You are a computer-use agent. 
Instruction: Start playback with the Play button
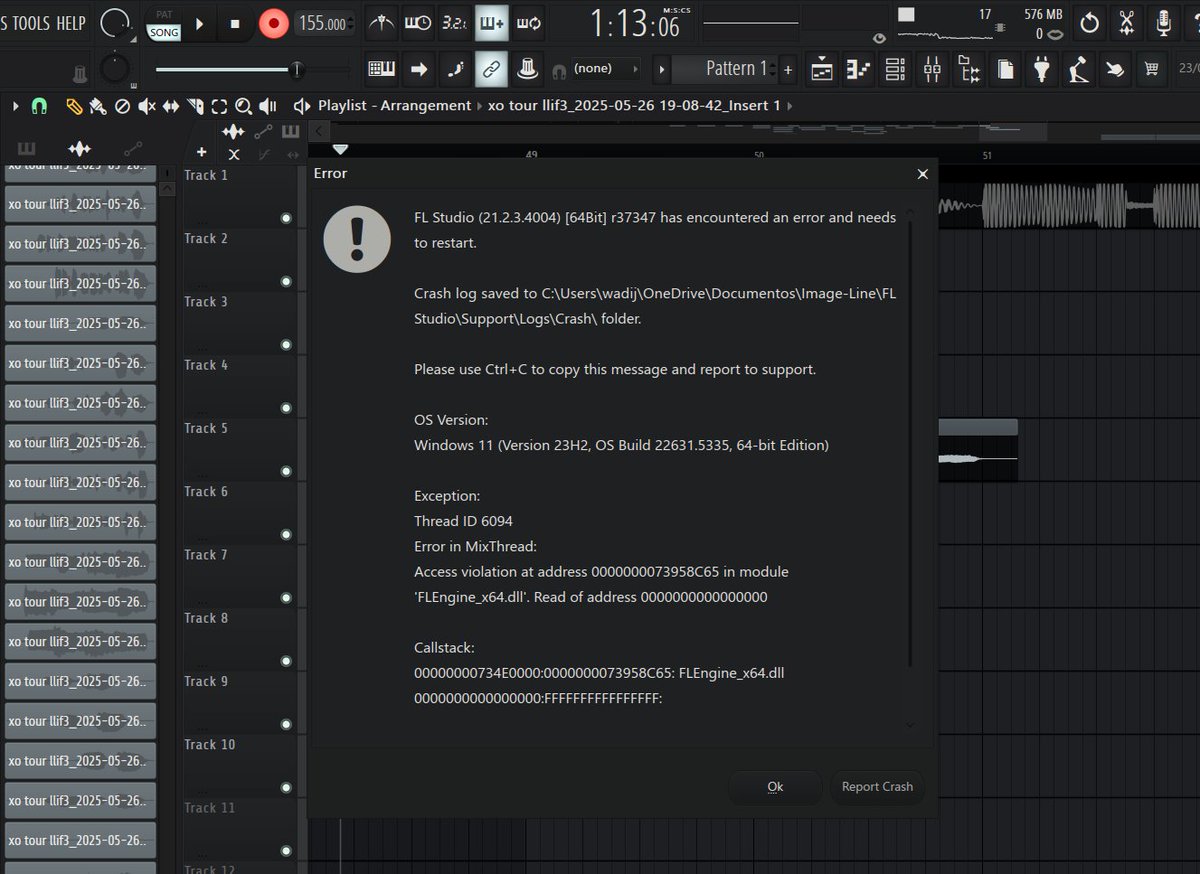199,23
